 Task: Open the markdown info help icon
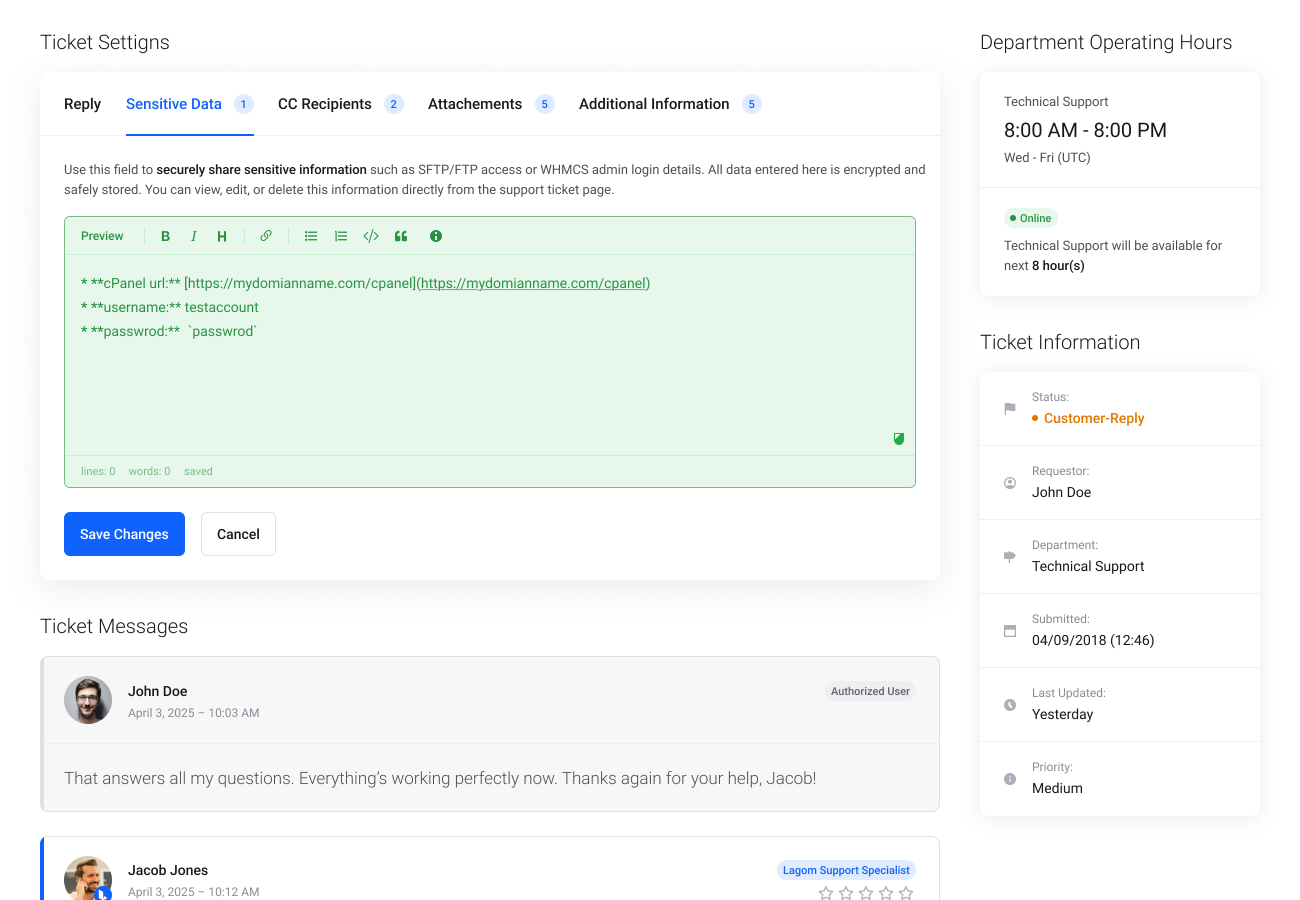click(x=436, y=236)
